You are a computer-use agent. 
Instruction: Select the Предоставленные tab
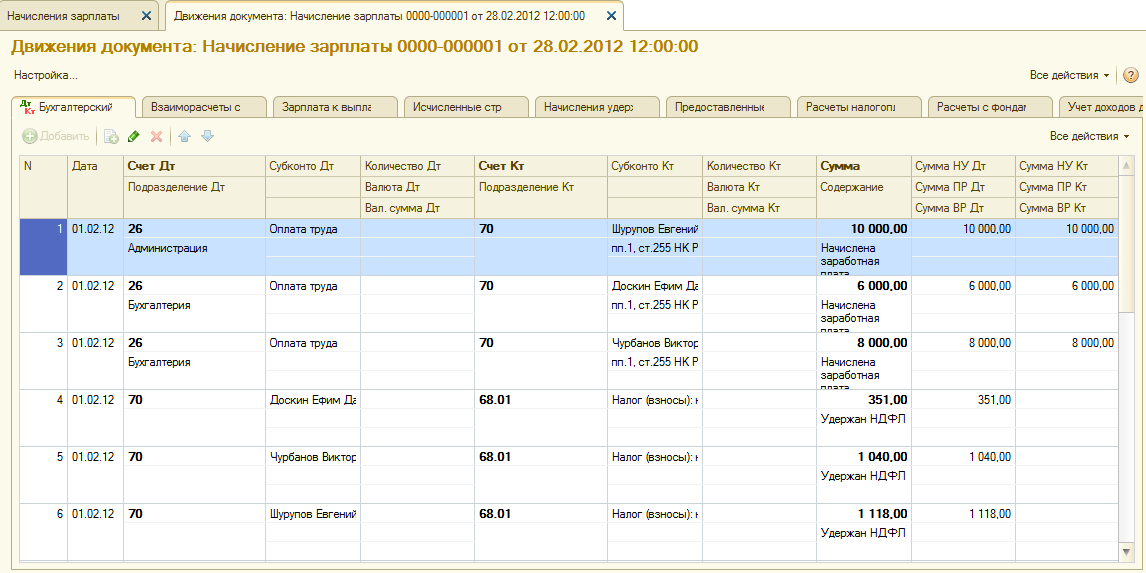coord(728,107)
